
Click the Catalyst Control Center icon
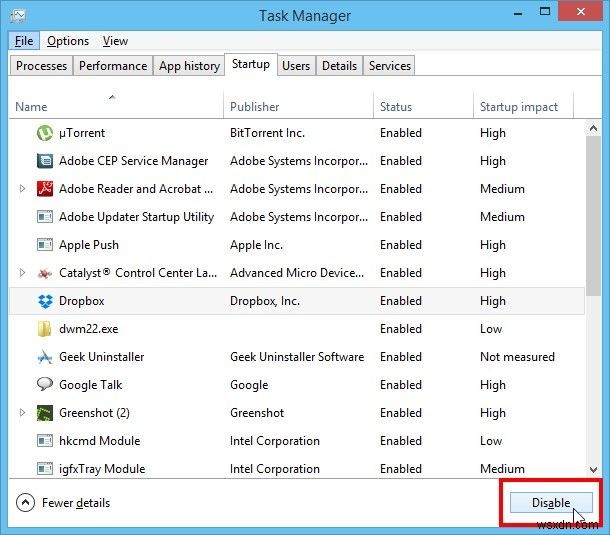pyautogui.click(x=45, y=273)
